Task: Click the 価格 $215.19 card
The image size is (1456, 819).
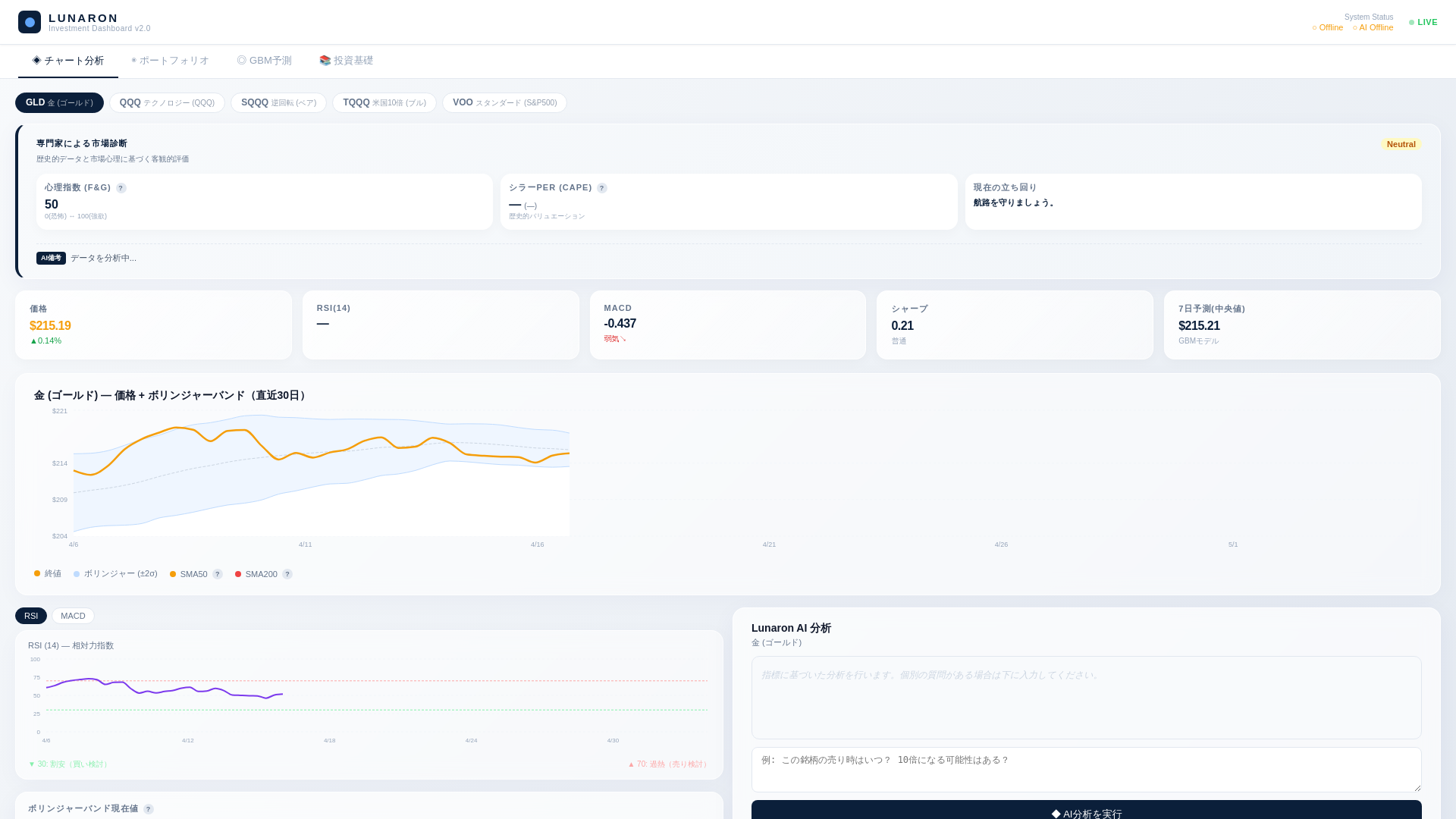Action: point(153,325)
